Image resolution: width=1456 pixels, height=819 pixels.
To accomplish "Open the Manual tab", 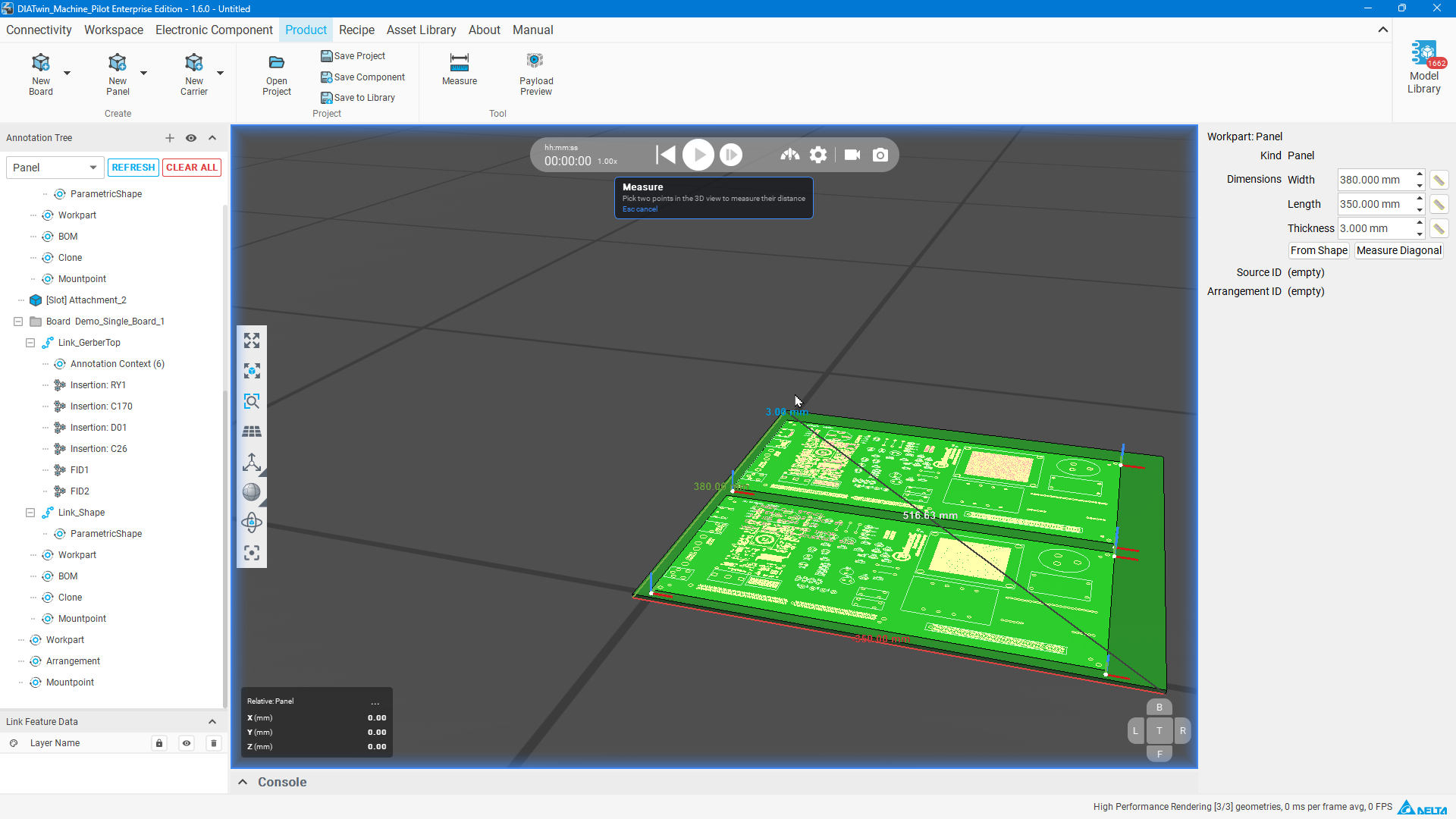I will 532,30.
